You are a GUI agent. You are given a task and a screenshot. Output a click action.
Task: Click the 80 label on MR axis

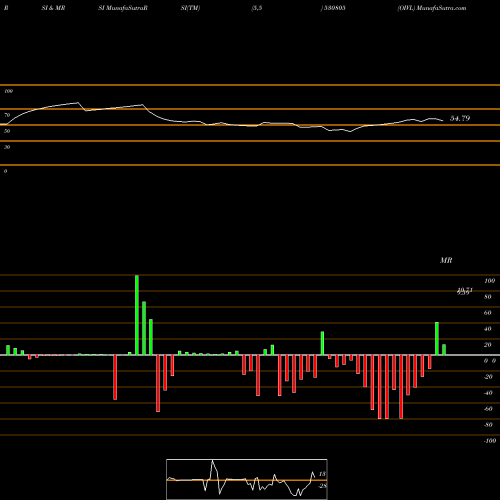(x=488, y=297)
